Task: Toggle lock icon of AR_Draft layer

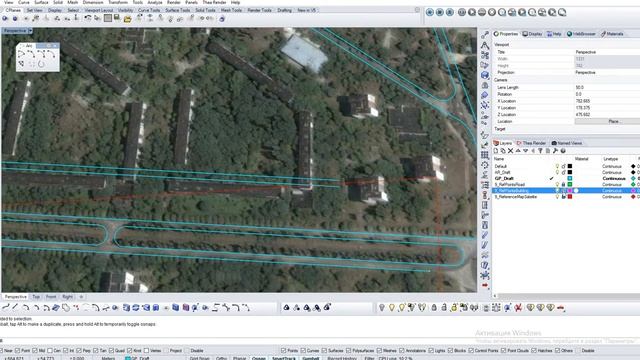Action: point(564,172)
